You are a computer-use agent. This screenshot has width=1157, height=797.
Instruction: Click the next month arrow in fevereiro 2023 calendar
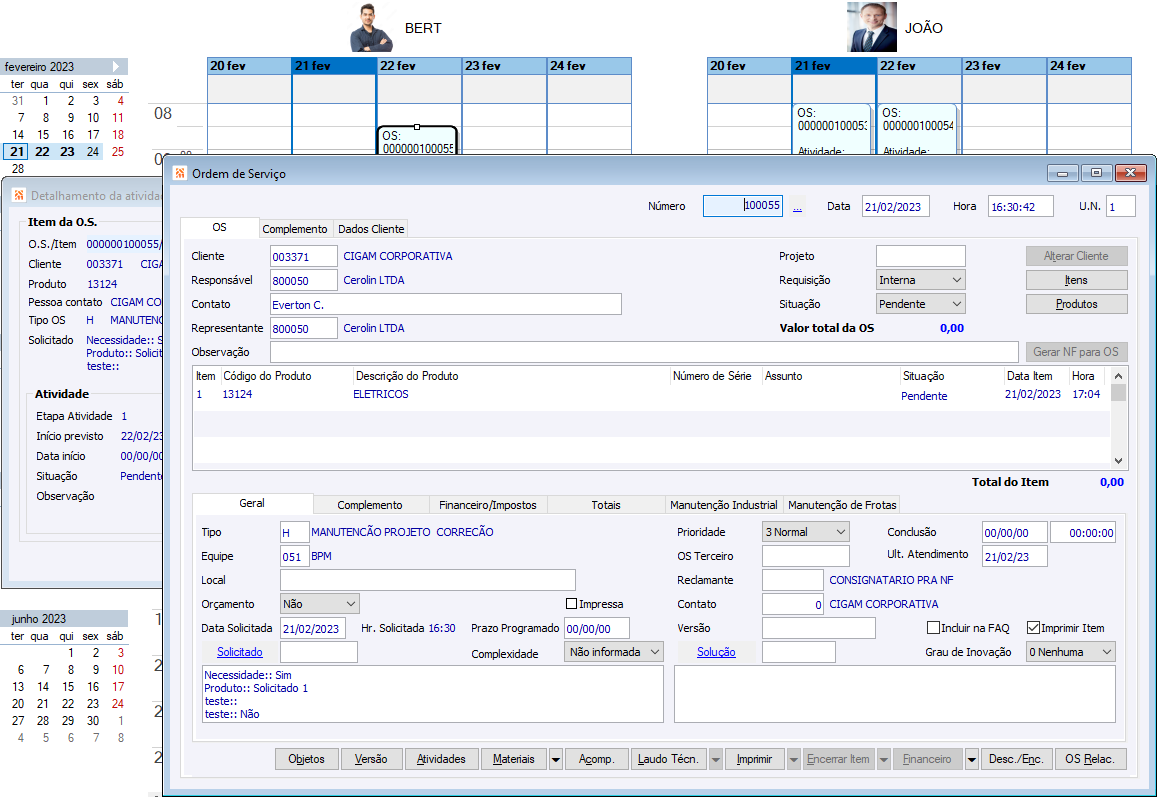pos(116,66)
